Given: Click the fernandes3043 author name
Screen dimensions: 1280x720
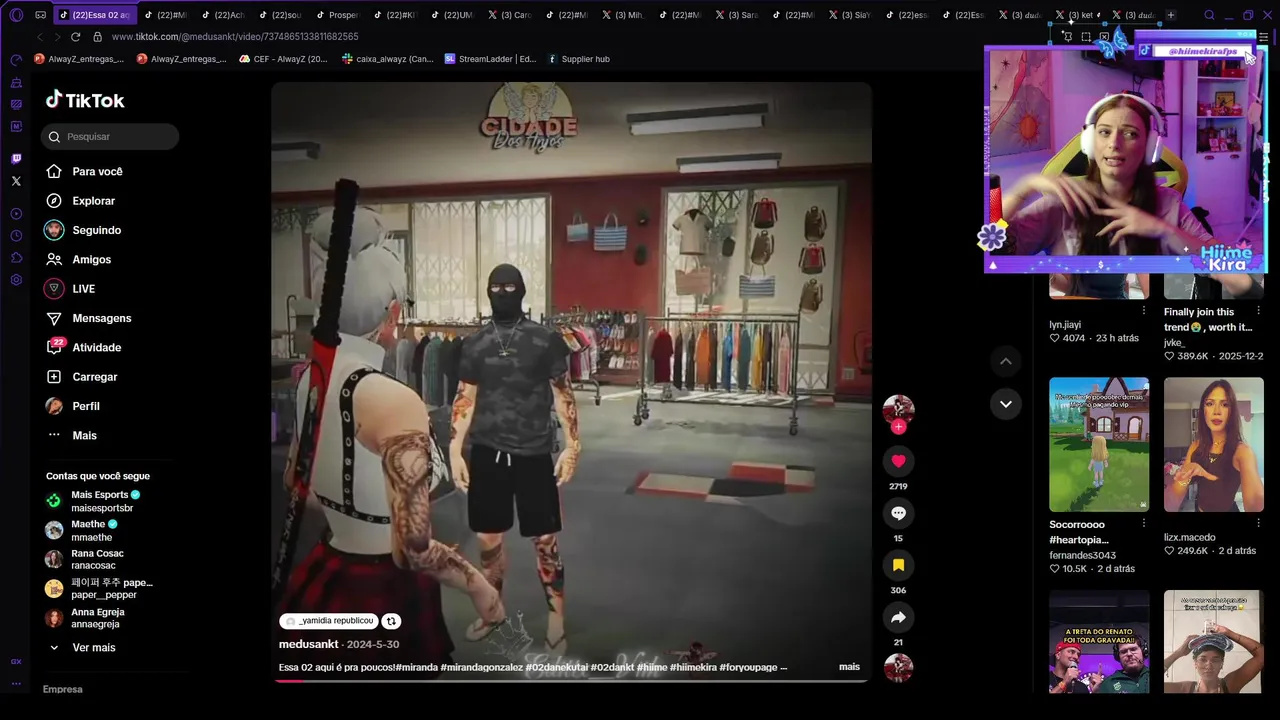Looking at the screenshot, I should [x=1082, y=555].
